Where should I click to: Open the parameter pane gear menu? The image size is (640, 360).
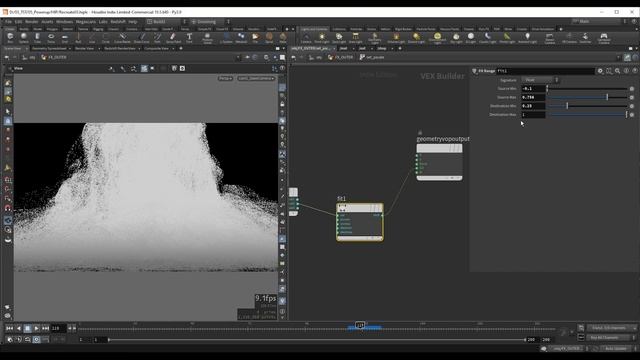click(x=600, y=71)
